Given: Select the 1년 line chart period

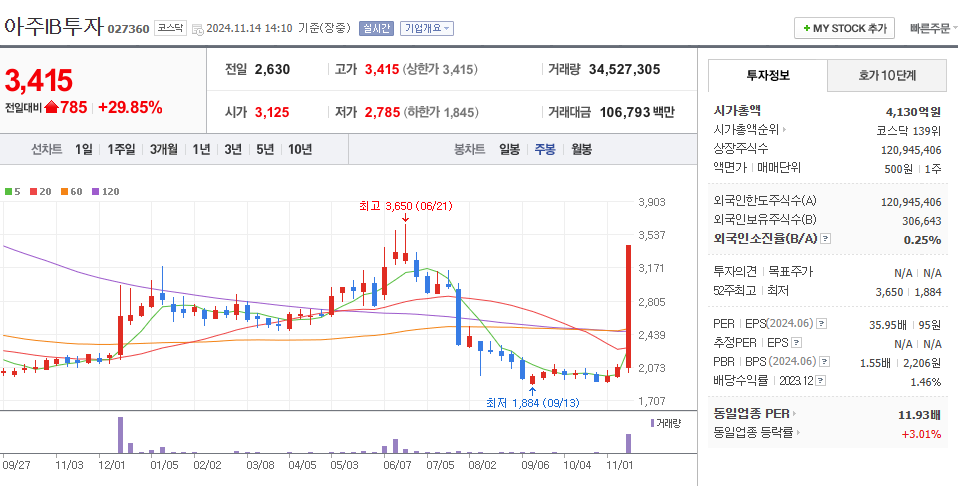Looking at the screenshot, I should [201, 149].
